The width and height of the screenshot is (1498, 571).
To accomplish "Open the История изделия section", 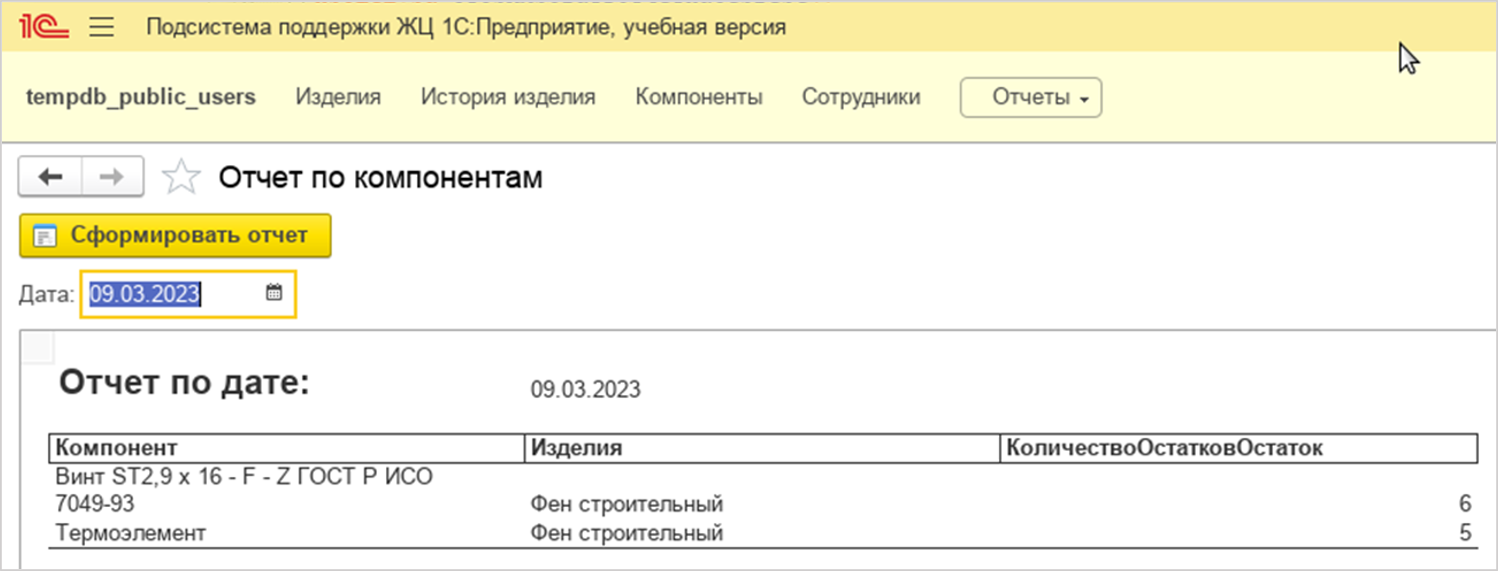I will click(x=507, y=97).
